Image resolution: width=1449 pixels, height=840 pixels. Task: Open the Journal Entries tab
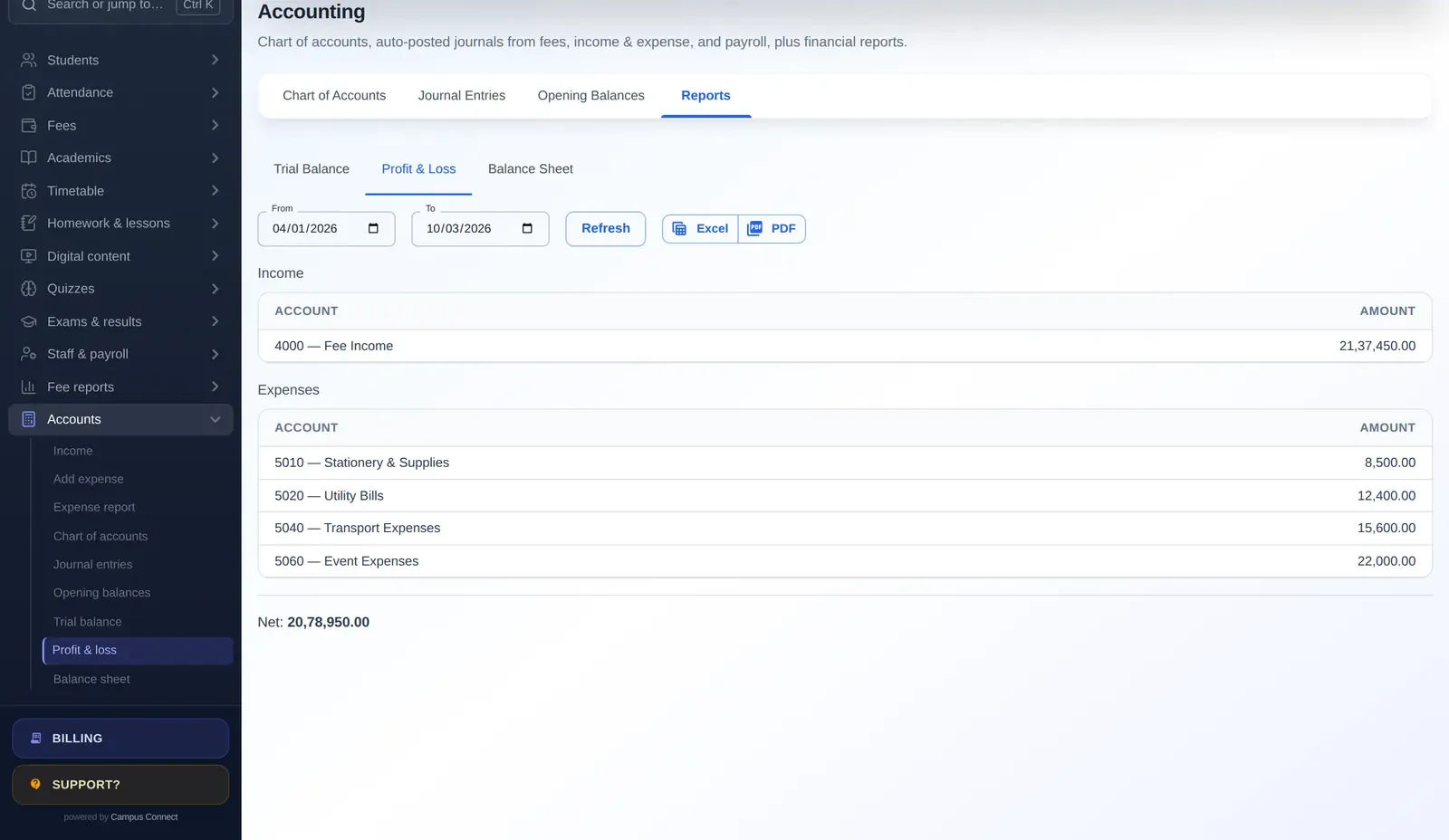coord(462,95)
